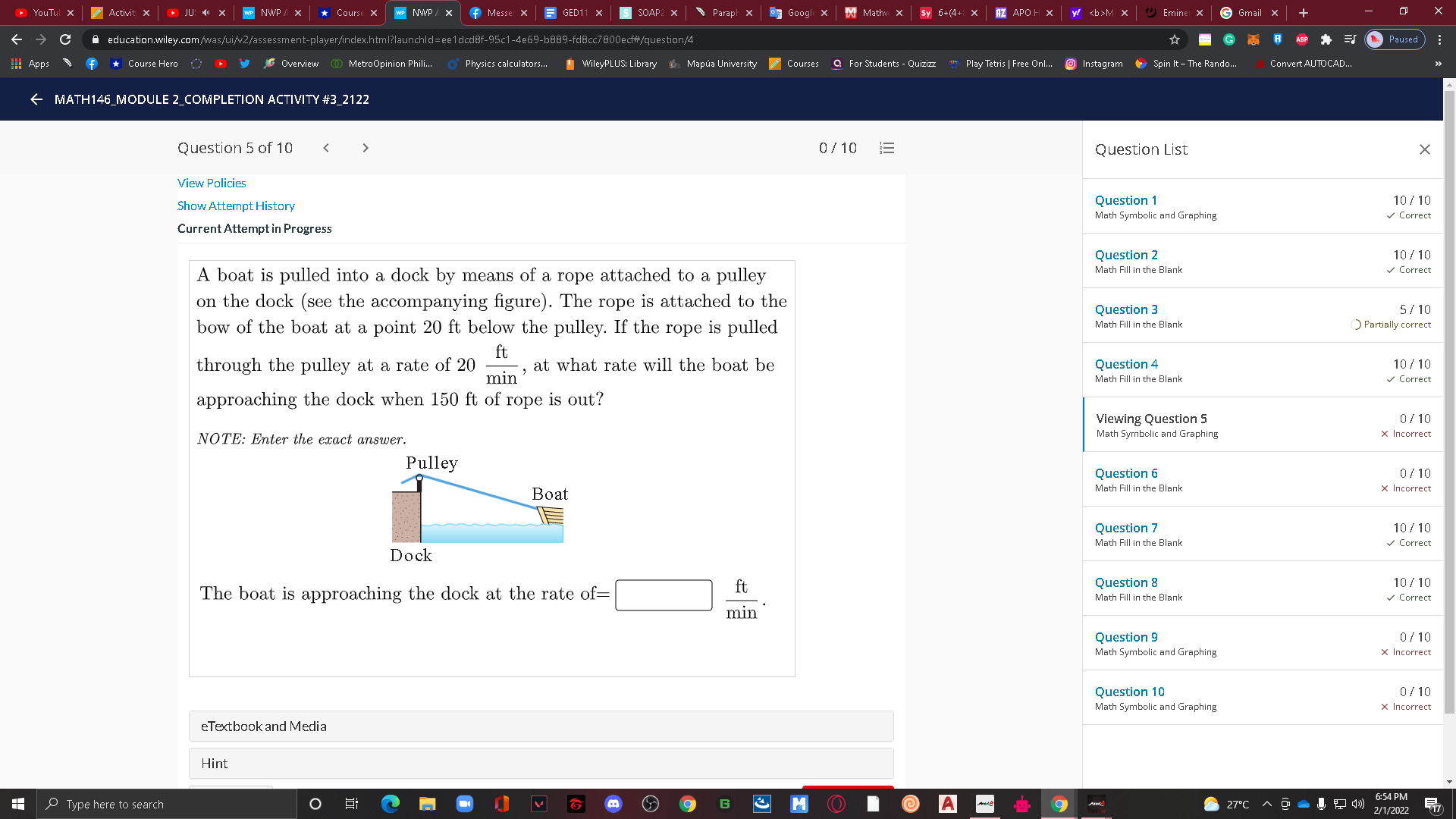Viewport: 1456px width, 819px height.
Task: Open the MetaMask fox extension
Action: pyautogui.click(x=1254, y=39)
